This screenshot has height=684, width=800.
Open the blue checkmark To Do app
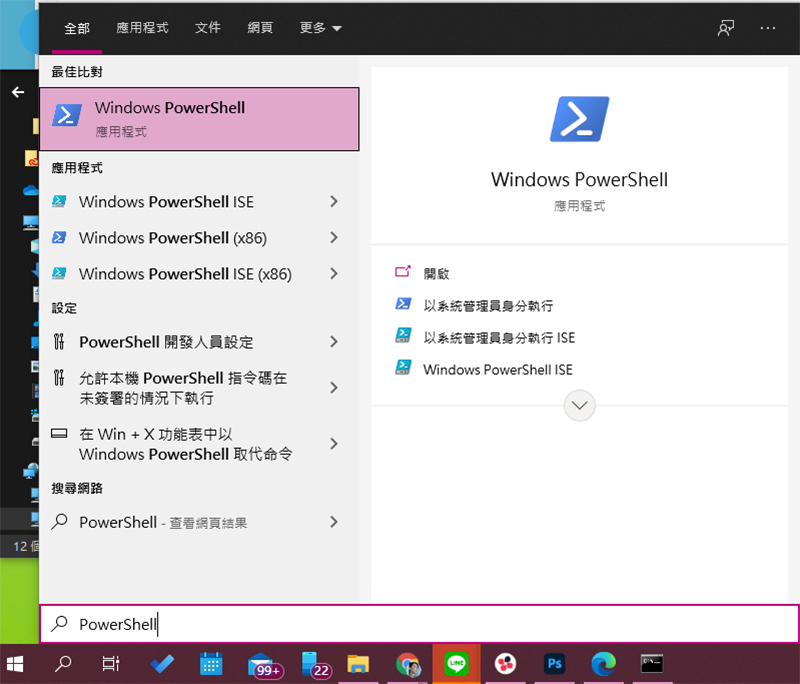tap(162, 664)
